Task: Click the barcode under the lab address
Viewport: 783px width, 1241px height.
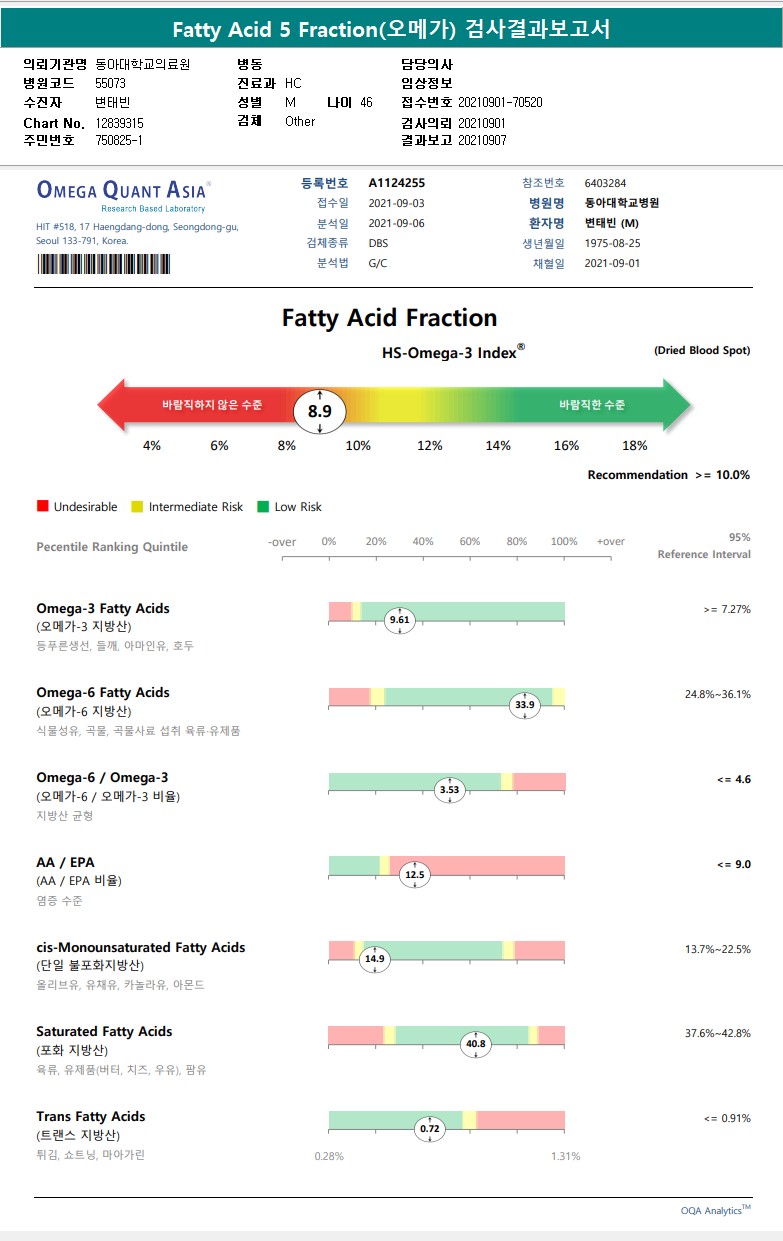Action: click(x=104, y=264)
